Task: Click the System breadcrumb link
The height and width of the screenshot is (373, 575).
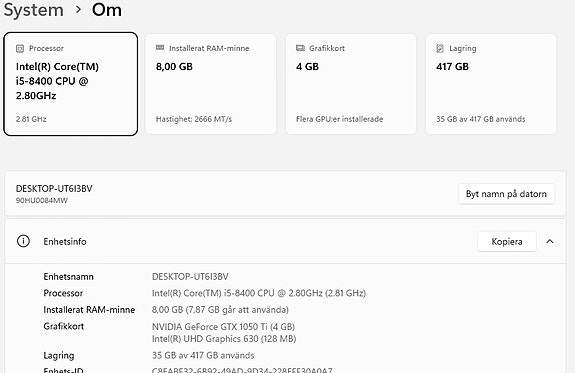Action: (34, 10)
